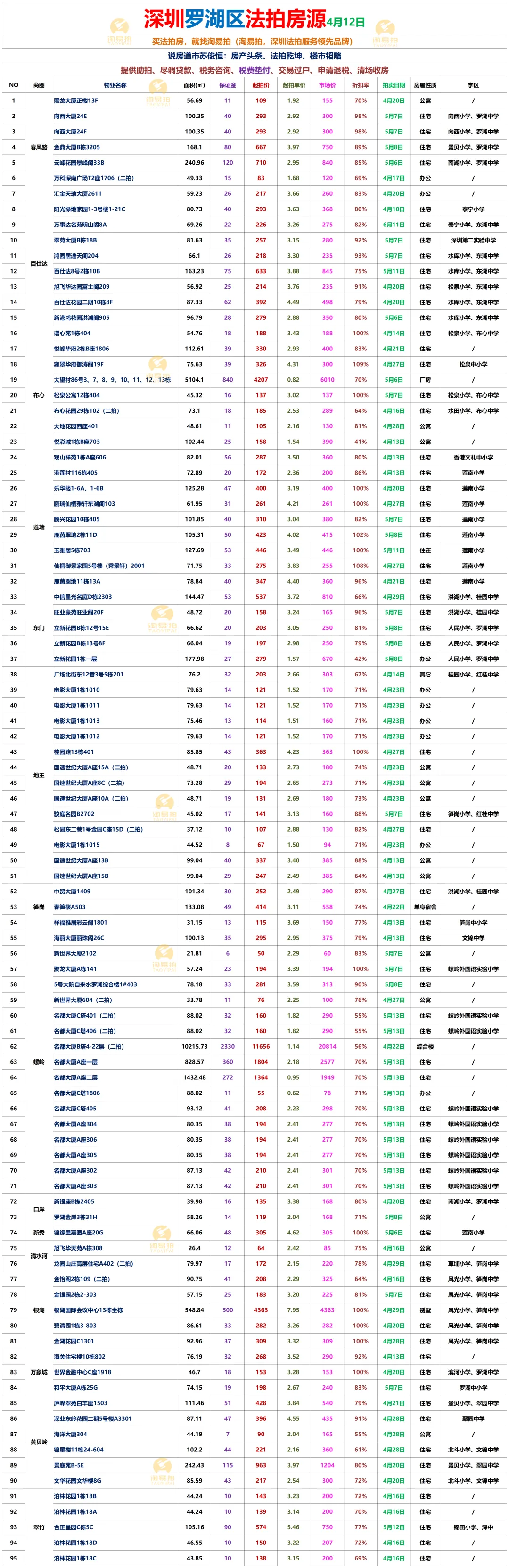Click the 百仕达 district cell

[39, 264]
